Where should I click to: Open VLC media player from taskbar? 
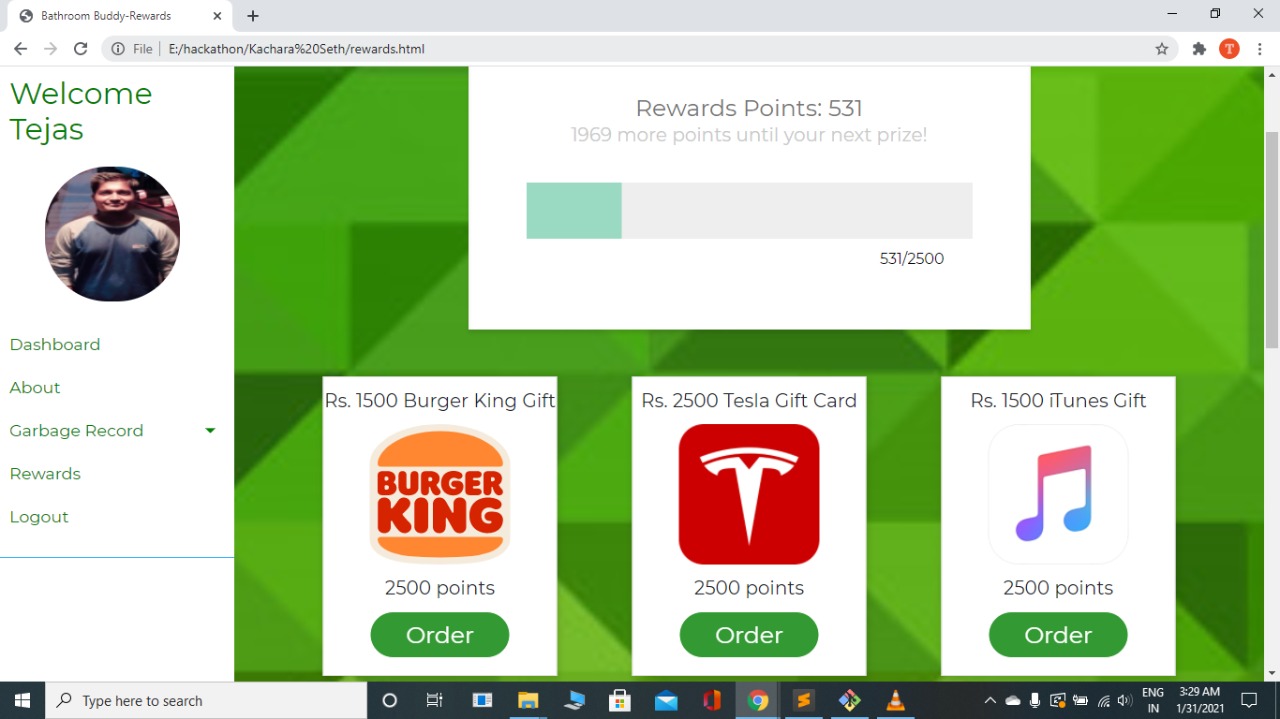tap(896, 700)
